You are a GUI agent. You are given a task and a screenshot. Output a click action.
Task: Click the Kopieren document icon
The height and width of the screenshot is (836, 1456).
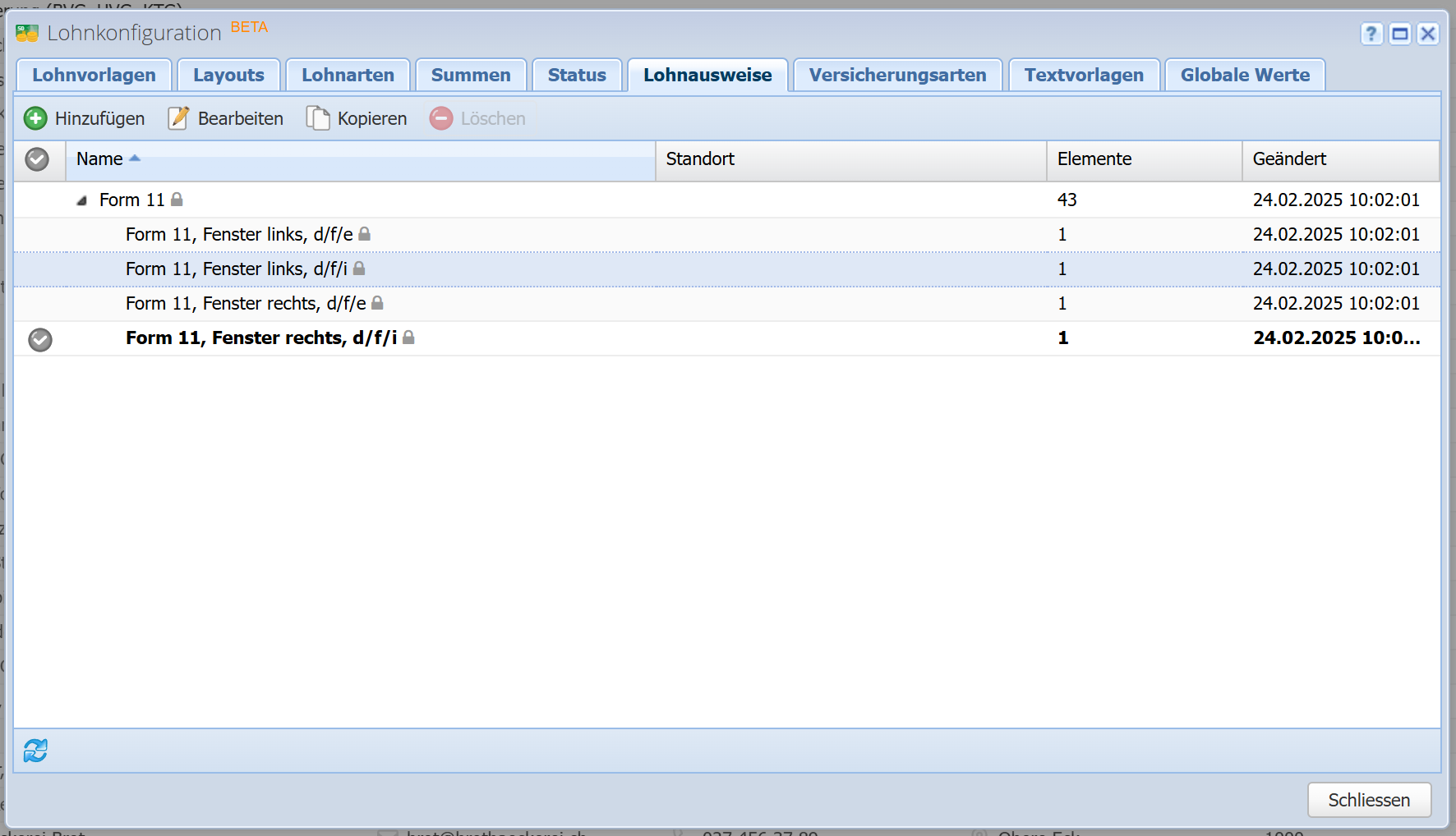(318, 118)
